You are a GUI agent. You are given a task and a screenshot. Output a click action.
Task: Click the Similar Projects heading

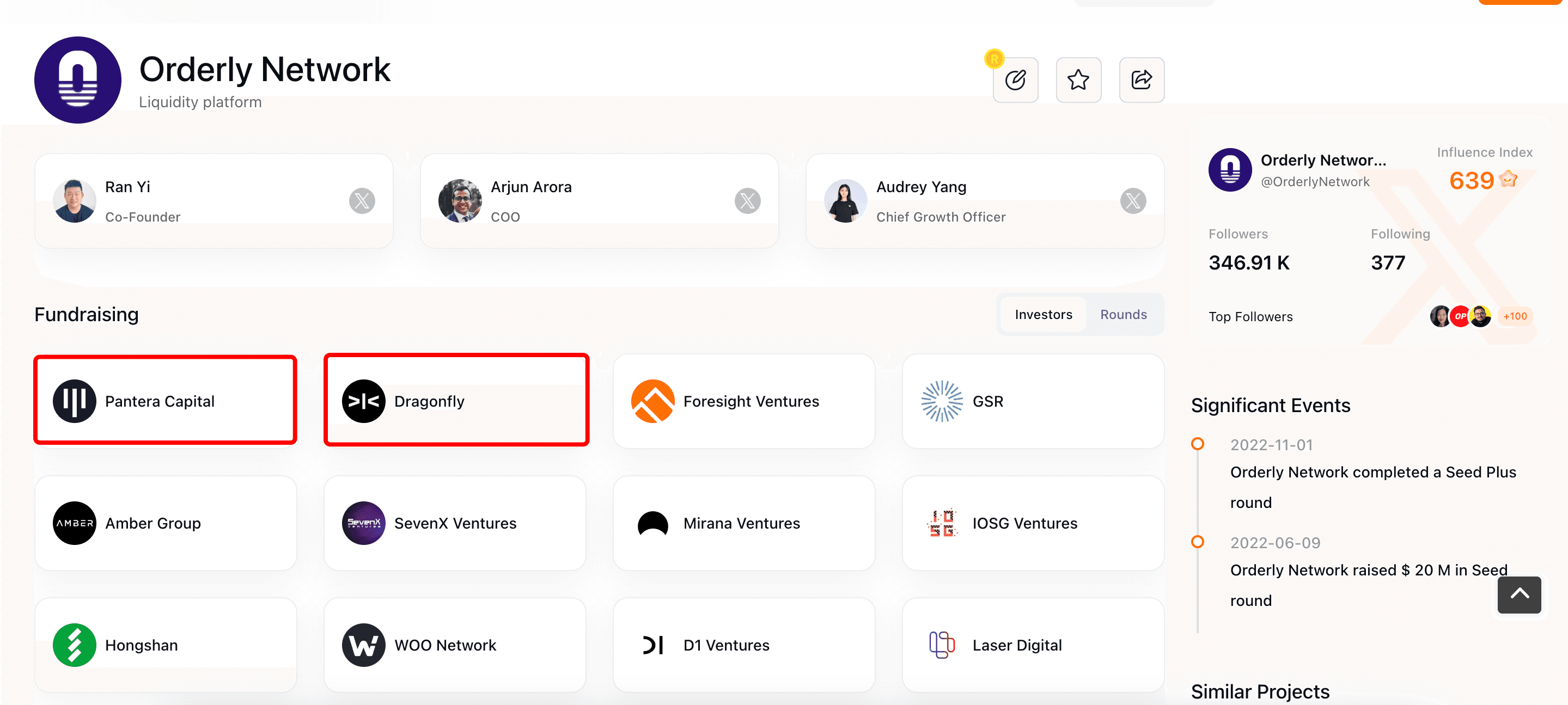[1260, 691]
